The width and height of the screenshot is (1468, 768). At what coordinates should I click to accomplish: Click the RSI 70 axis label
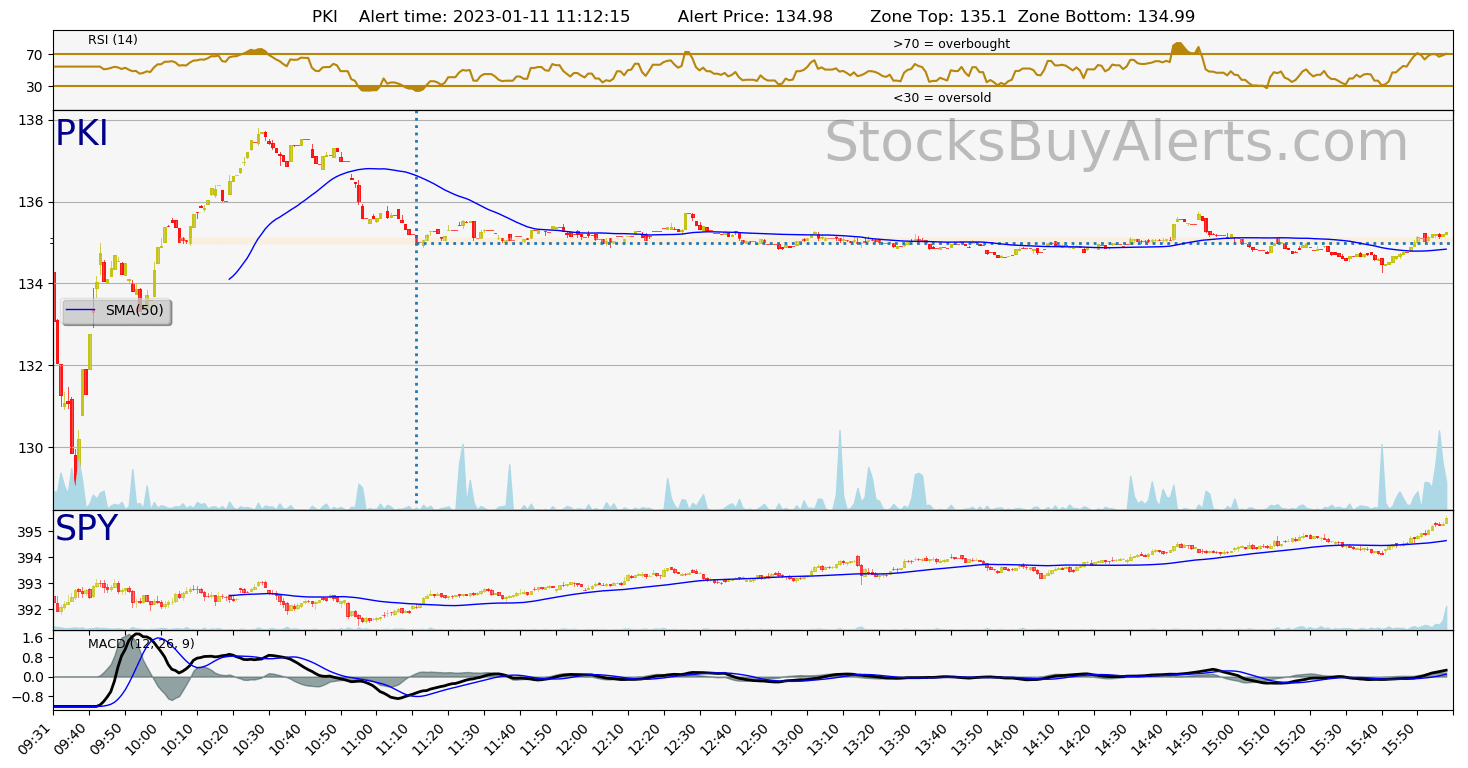(x=35, y=55)
